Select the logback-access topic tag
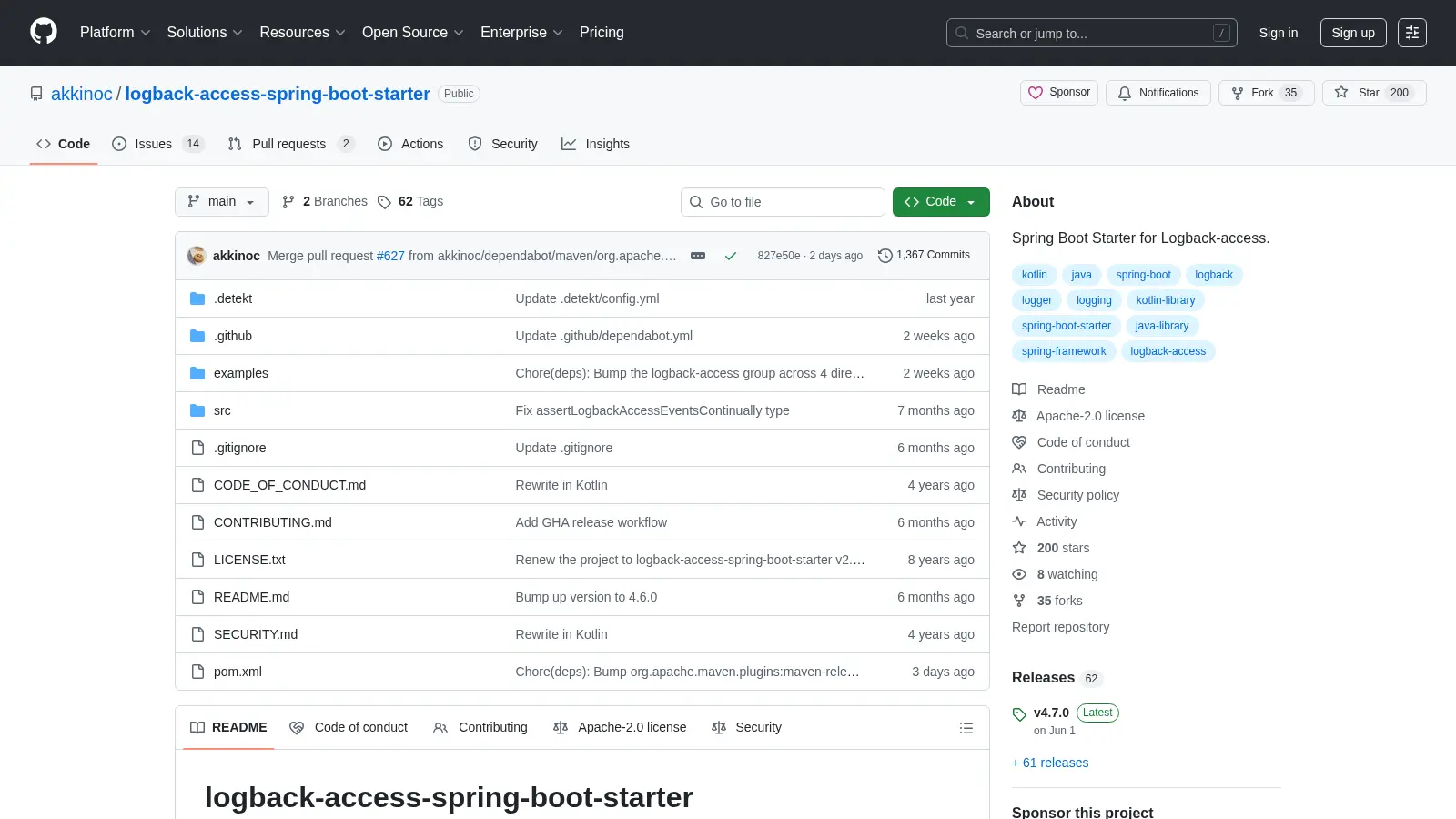This screenshot has height=819, width=1456. click(1168, 351)
